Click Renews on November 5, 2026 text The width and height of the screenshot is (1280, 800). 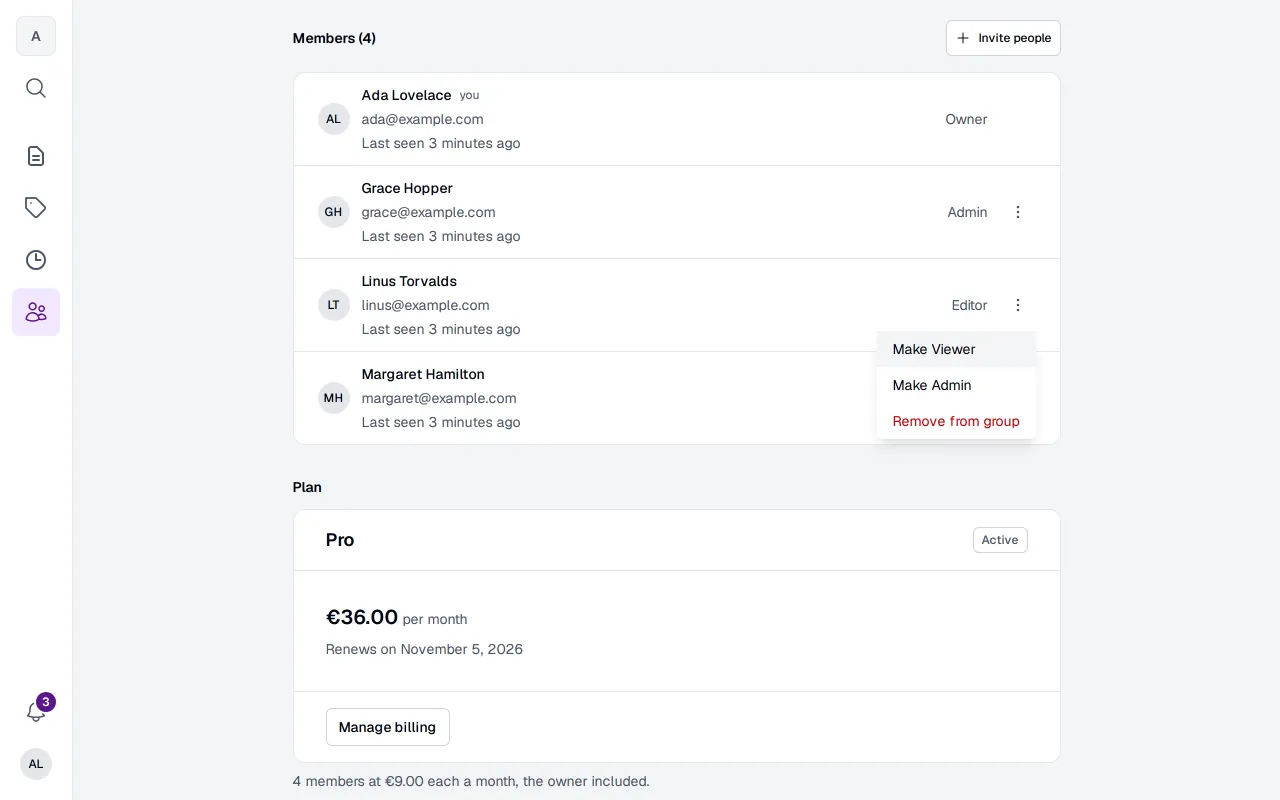pyautogui.click(x=424, y=649)
